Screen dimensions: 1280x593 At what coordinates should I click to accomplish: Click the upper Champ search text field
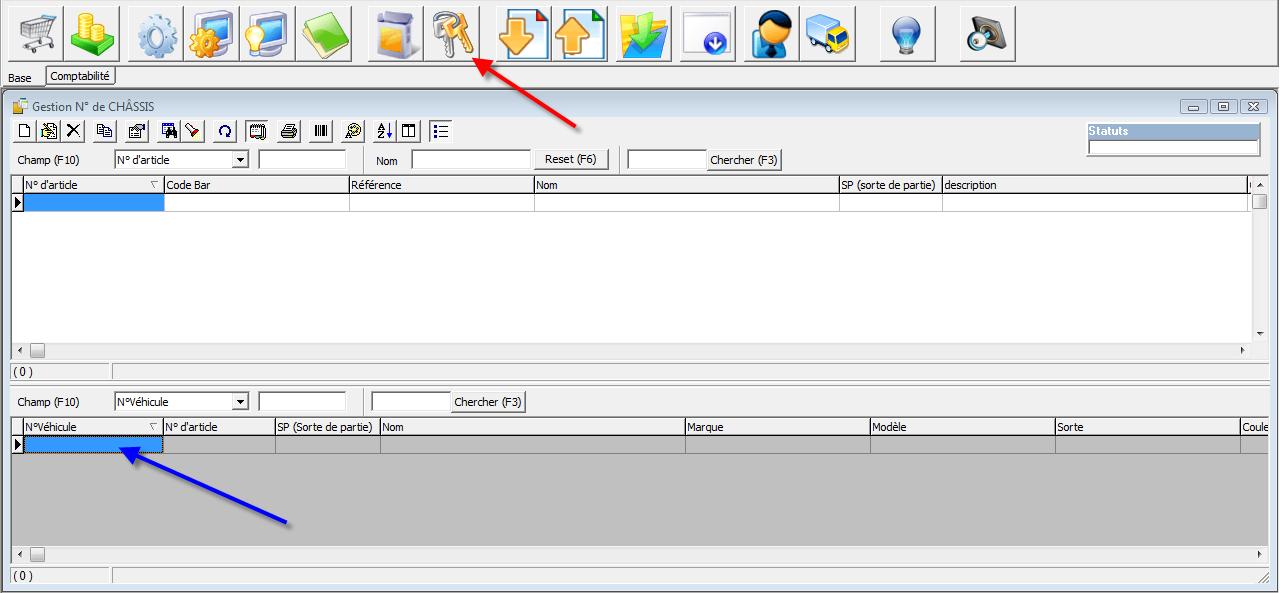pos(302,160)
